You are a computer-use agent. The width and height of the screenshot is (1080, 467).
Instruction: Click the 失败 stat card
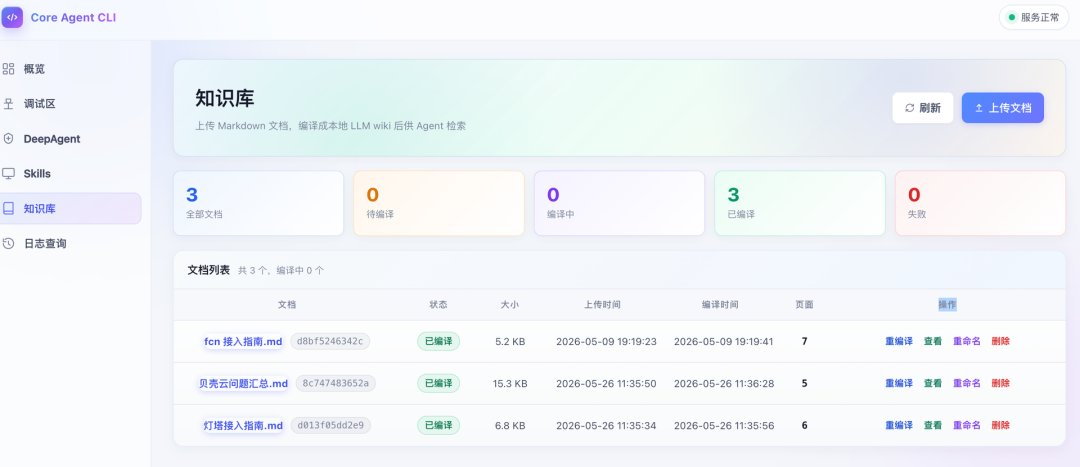click(980, 203)
